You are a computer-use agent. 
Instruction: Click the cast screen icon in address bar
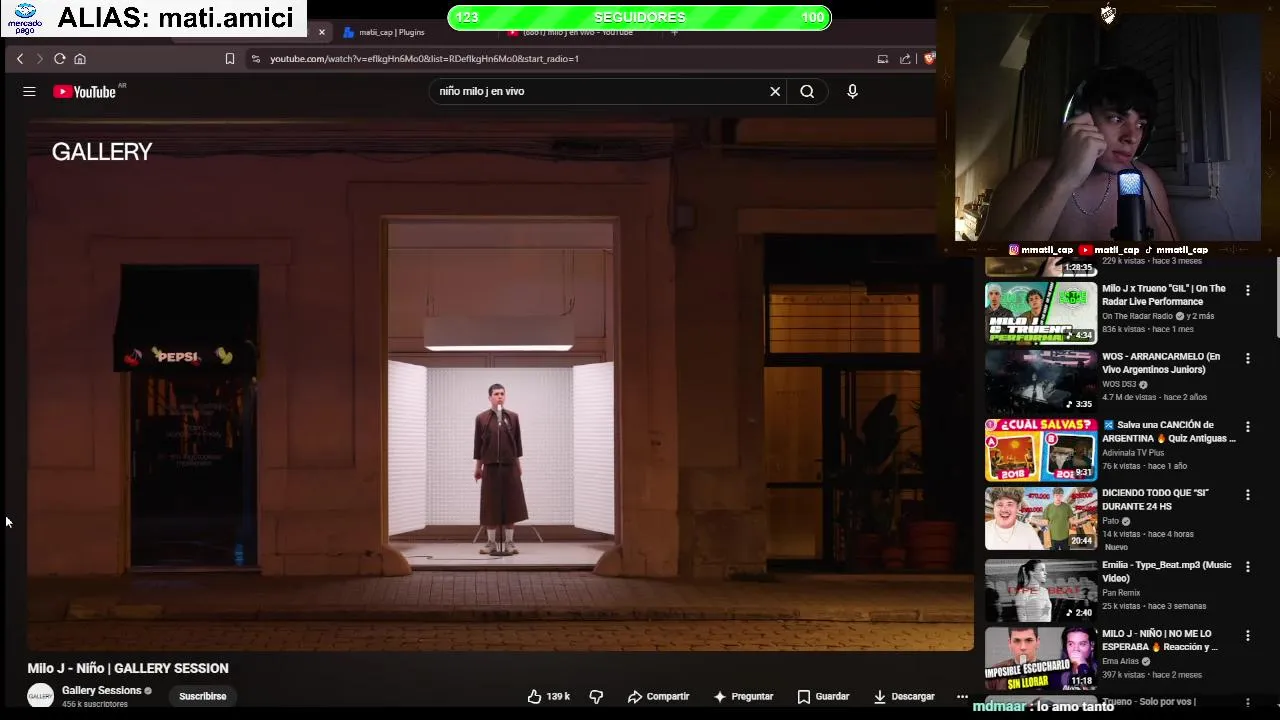coord(882,59)
